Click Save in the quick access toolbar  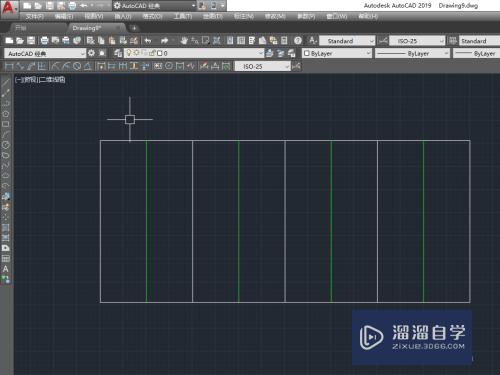tap(50, 6)
